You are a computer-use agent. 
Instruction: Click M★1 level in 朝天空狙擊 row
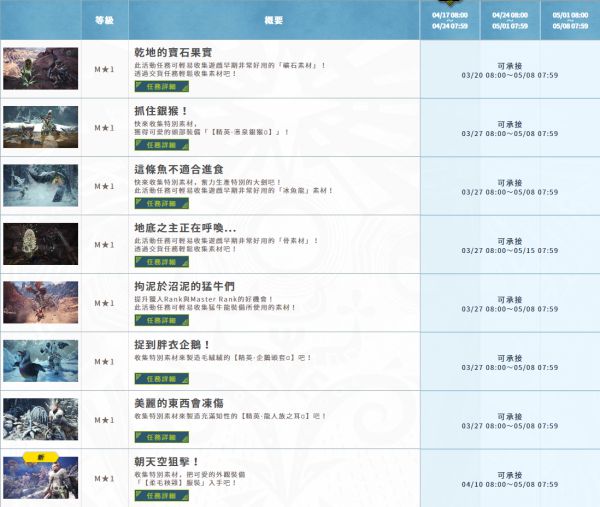coord(104,479)
